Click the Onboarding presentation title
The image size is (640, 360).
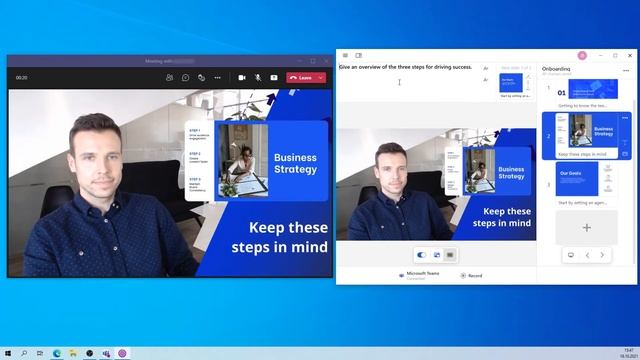[x=556, y=69]
